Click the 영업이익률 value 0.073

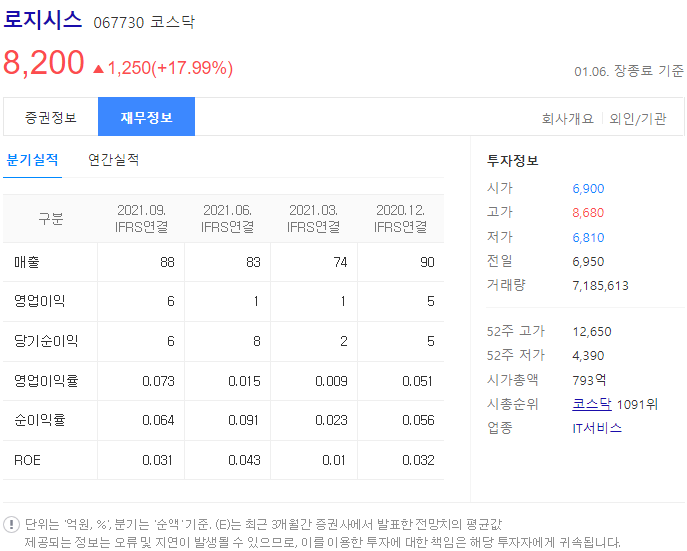pyautogui.click(x=158, y=381)
